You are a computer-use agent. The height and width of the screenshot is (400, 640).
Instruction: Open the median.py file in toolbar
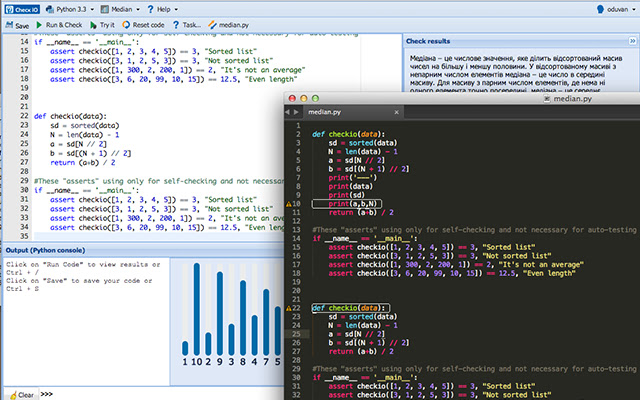tap(232, 23)
